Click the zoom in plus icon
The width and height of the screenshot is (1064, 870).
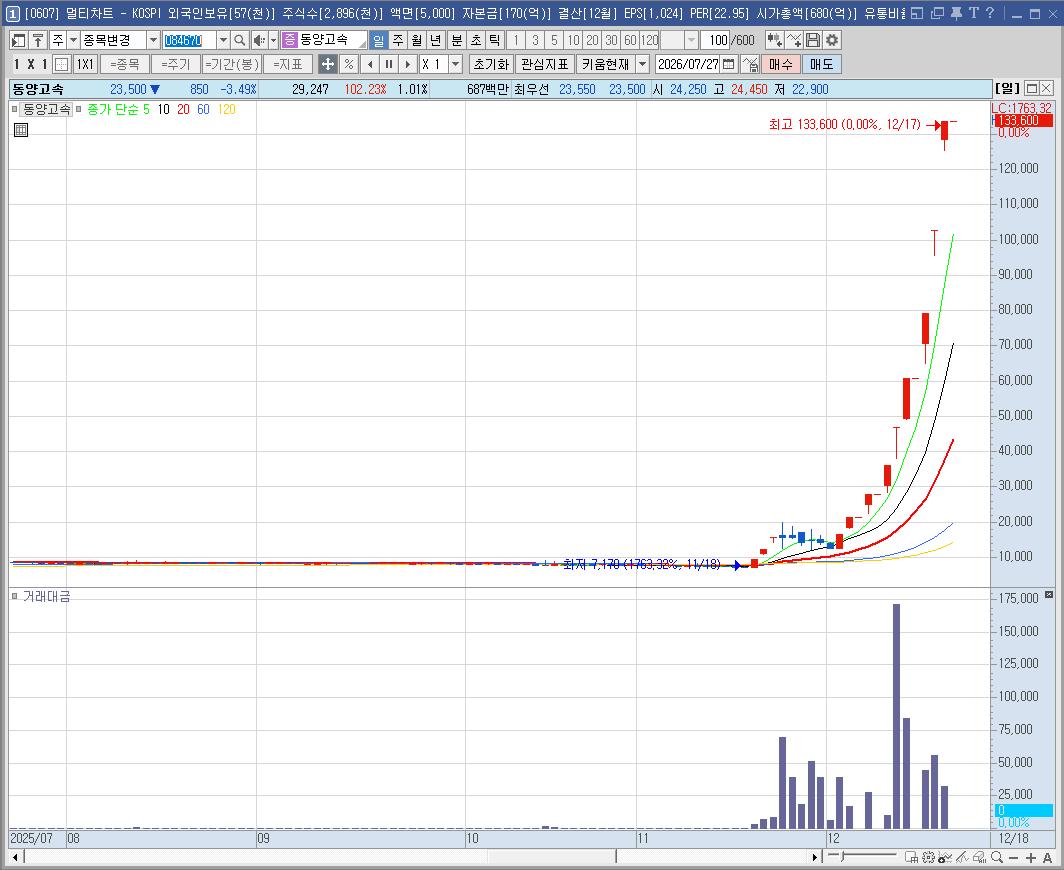[x=1031, y=858]
